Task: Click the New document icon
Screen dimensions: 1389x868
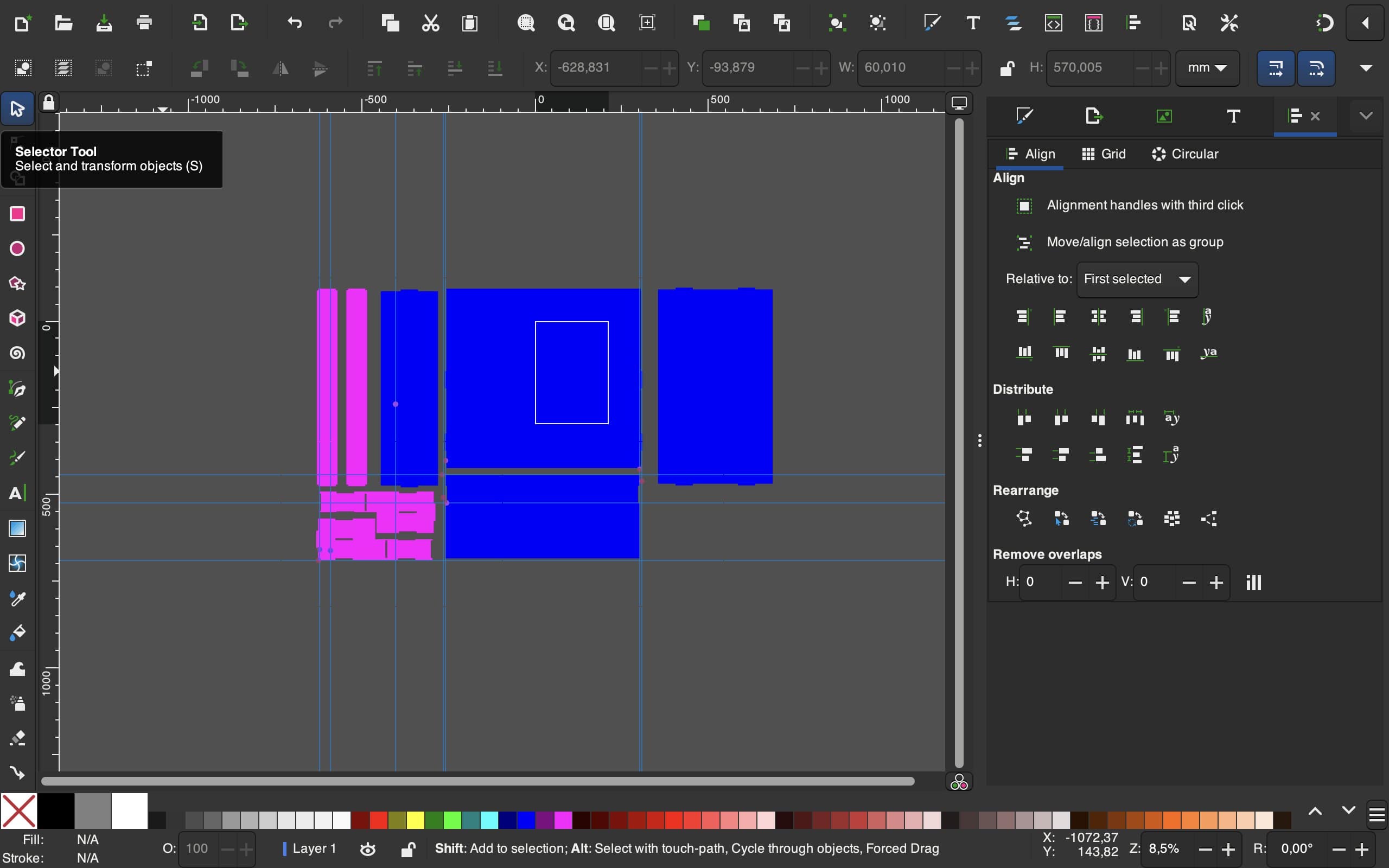Action: (22, 23)
